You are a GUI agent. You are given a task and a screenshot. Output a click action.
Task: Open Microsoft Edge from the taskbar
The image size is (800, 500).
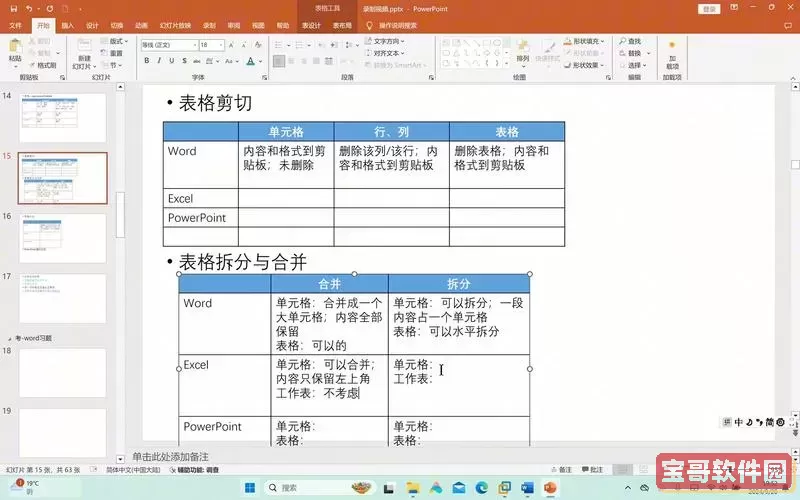pyautogui.click(x=481, y=488)
